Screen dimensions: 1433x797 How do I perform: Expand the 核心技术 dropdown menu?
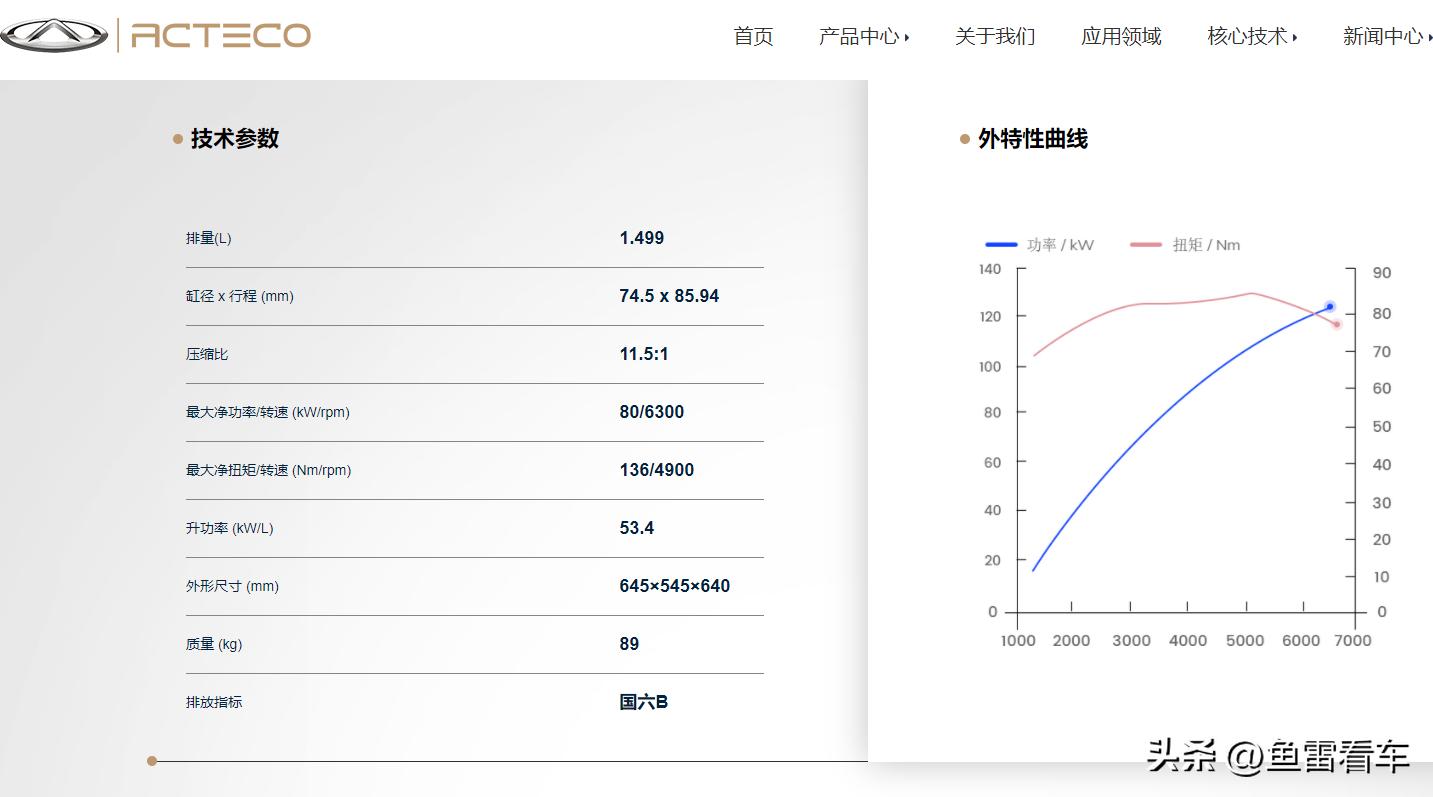point(1248,36)
